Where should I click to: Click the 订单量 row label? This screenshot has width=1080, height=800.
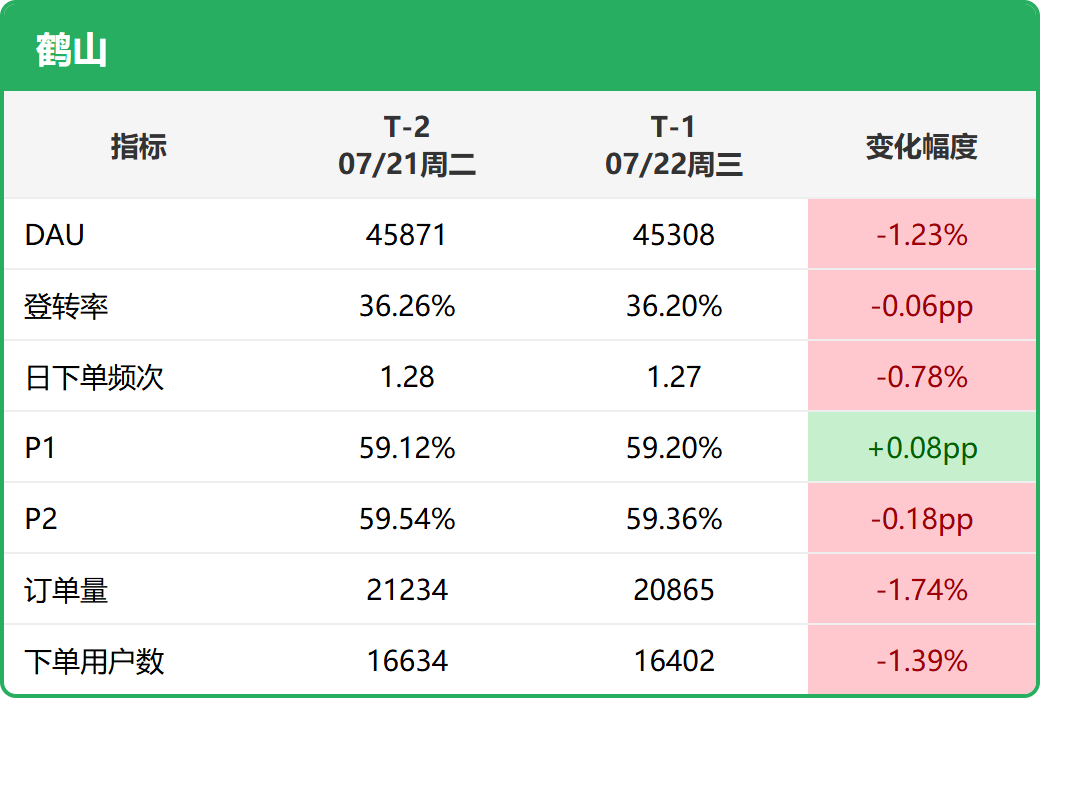tap(66, 590)
